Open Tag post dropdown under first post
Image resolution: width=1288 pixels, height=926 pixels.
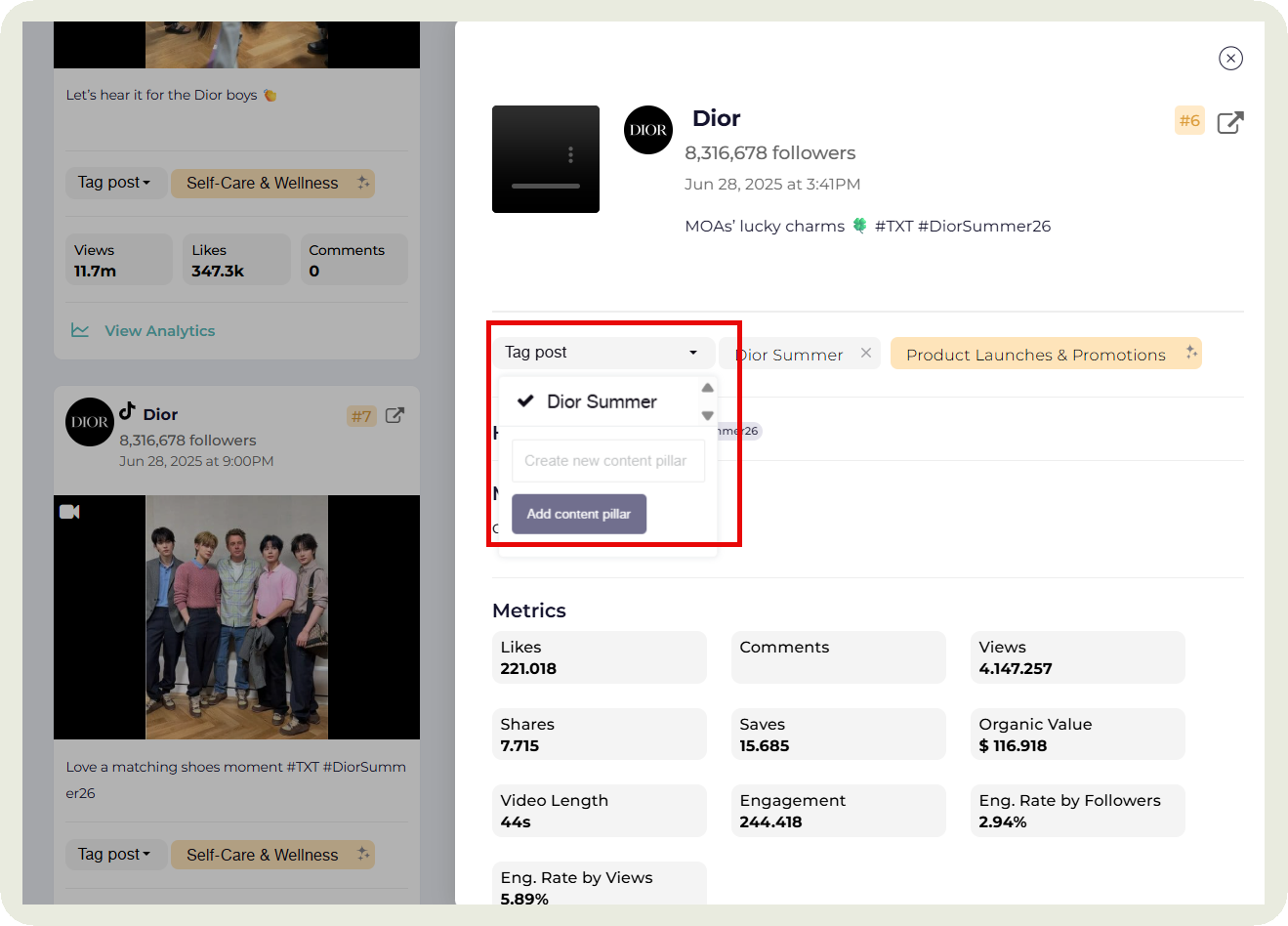[114, 183]
